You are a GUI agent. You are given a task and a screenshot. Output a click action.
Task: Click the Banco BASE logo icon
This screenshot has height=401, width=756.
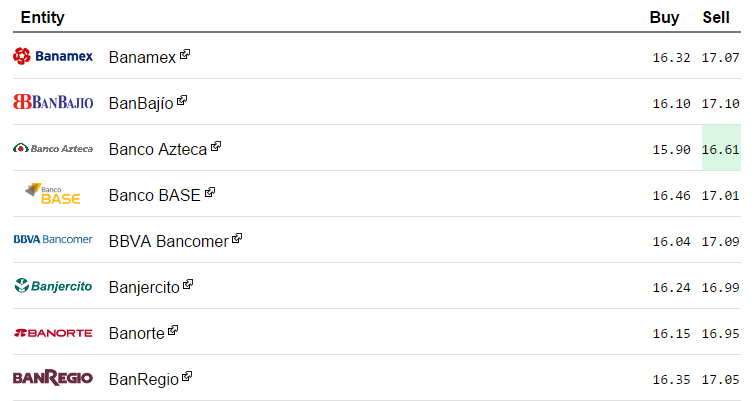[x=53, y=194]
